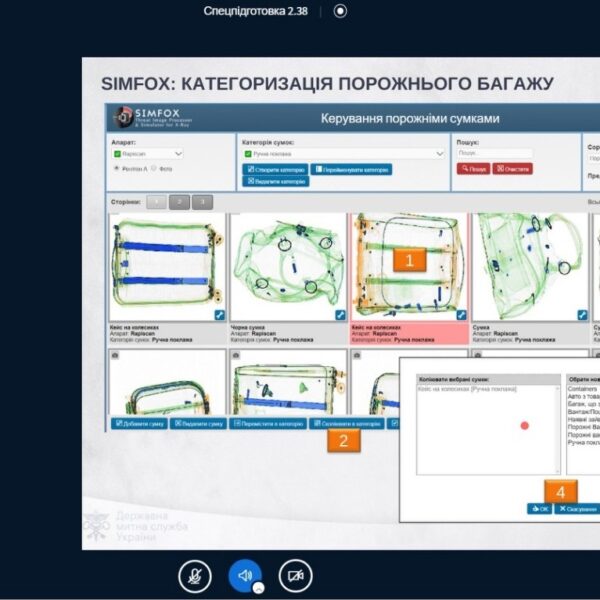Image resolution: width=600 pixels, height=600 pixels.
Task: Click the Скопіювати в категорію button
Action: (x=347, y=424)
